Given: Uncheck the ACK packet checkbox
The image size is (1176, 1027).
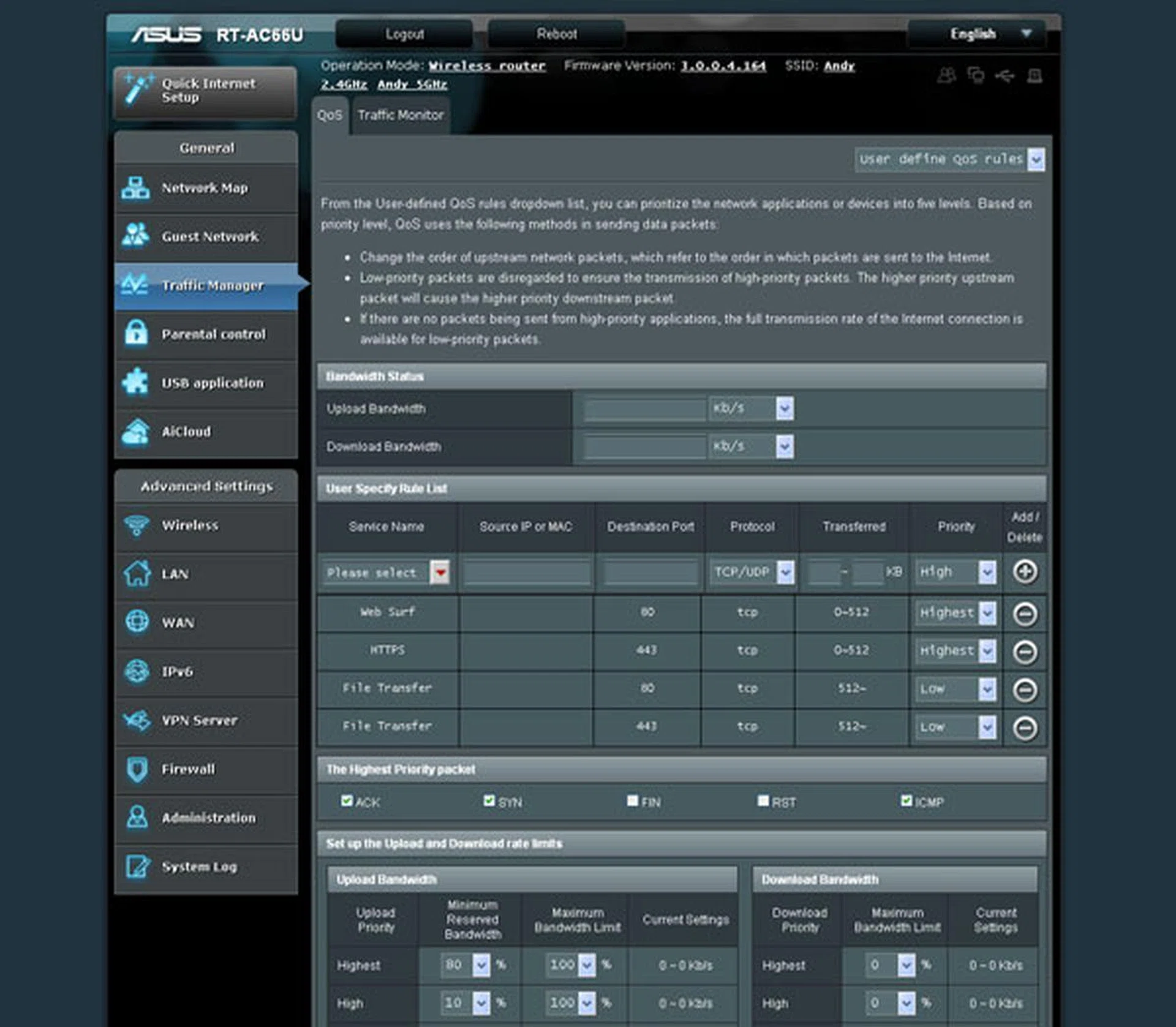Looking at the screenshot, I should (x=347, y=801).
